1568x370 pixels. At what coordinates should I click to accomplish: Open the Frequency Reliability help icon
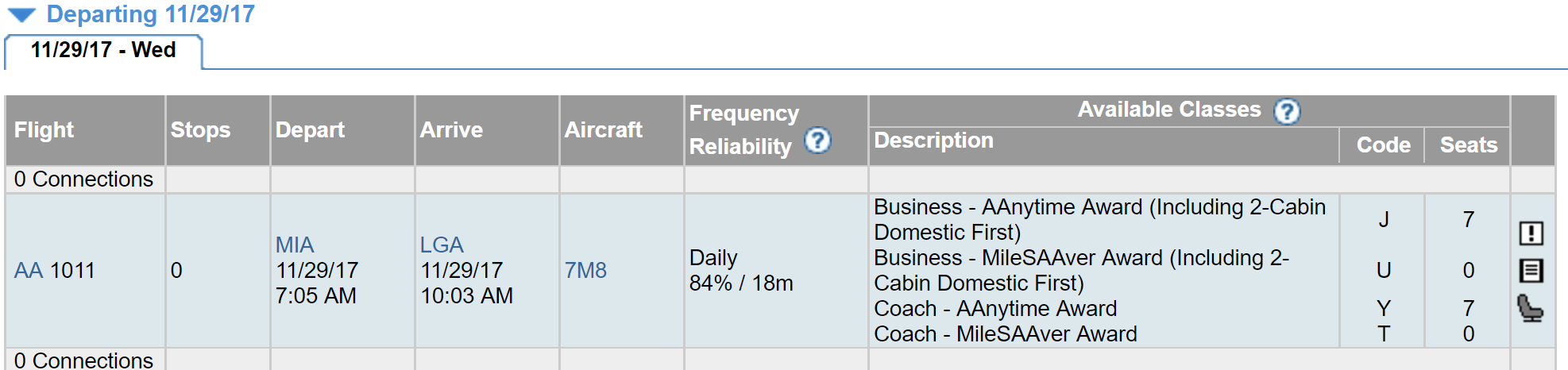click(x=817, y=141)
